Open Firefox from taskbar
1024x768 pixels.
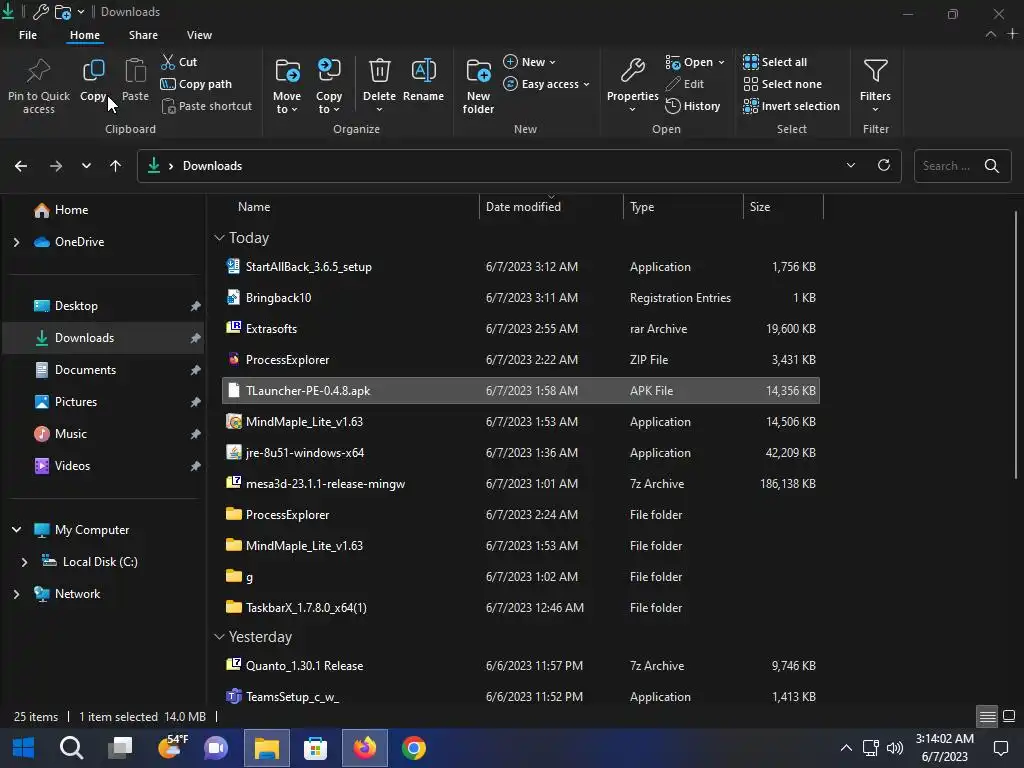coord(365,748)
